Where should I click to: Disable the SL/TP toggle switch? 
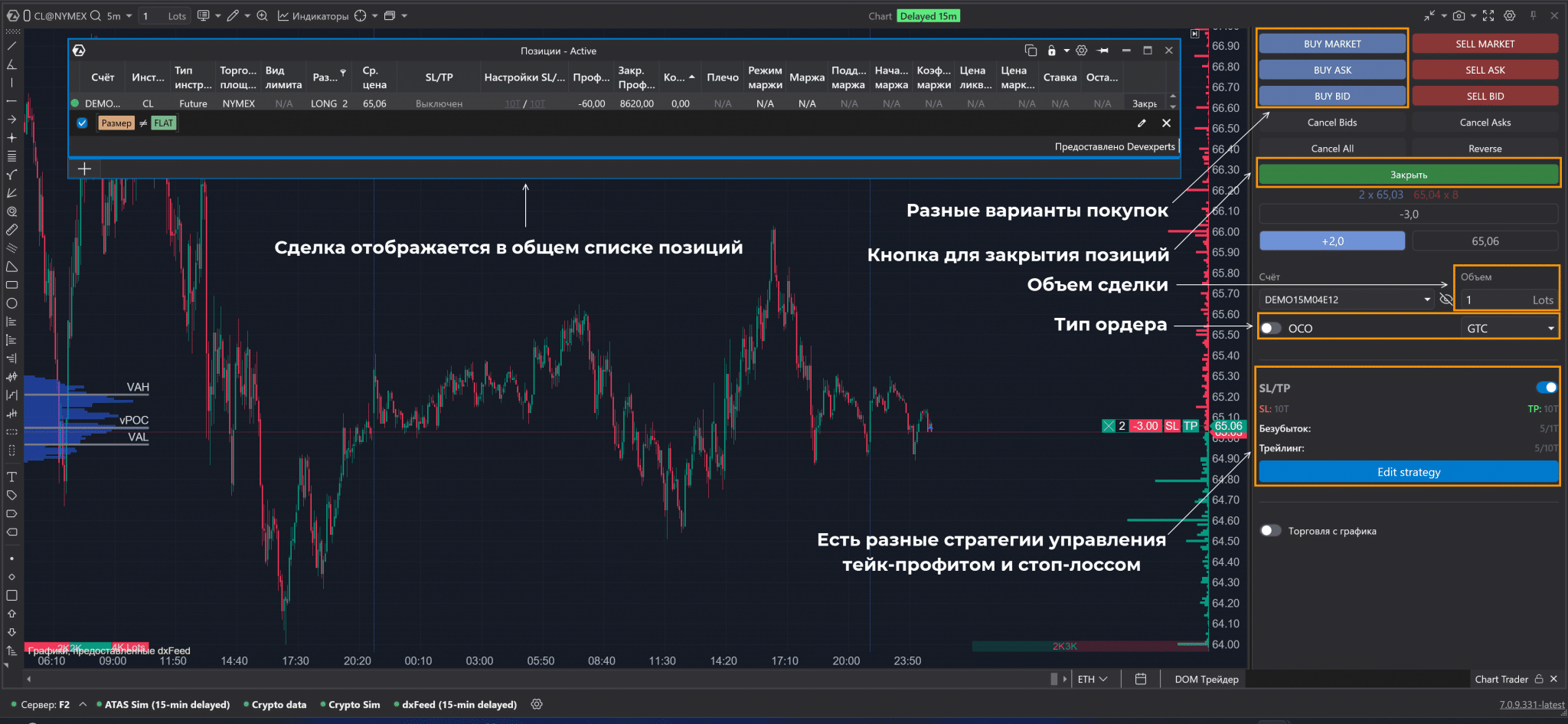click(1546, 388)
